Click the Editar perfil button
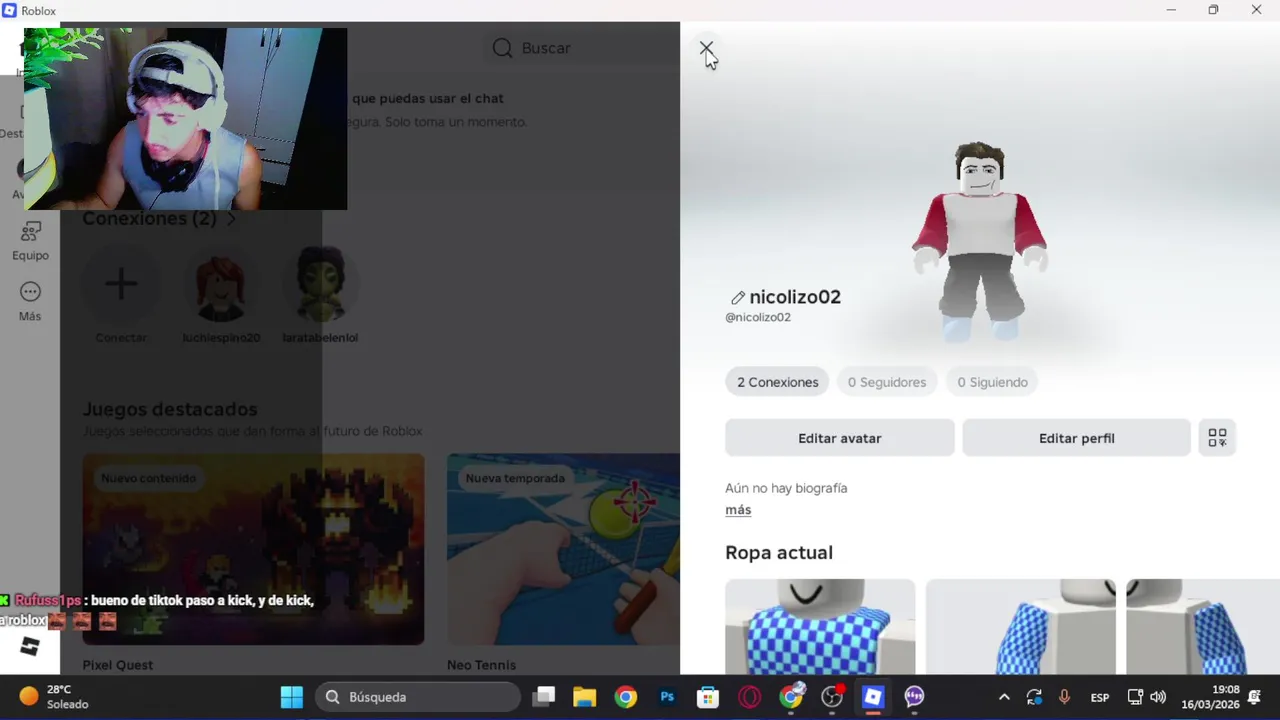The height and width of the screenshot is (720, 1280). pyautogui.click(x=1077, y=438)
